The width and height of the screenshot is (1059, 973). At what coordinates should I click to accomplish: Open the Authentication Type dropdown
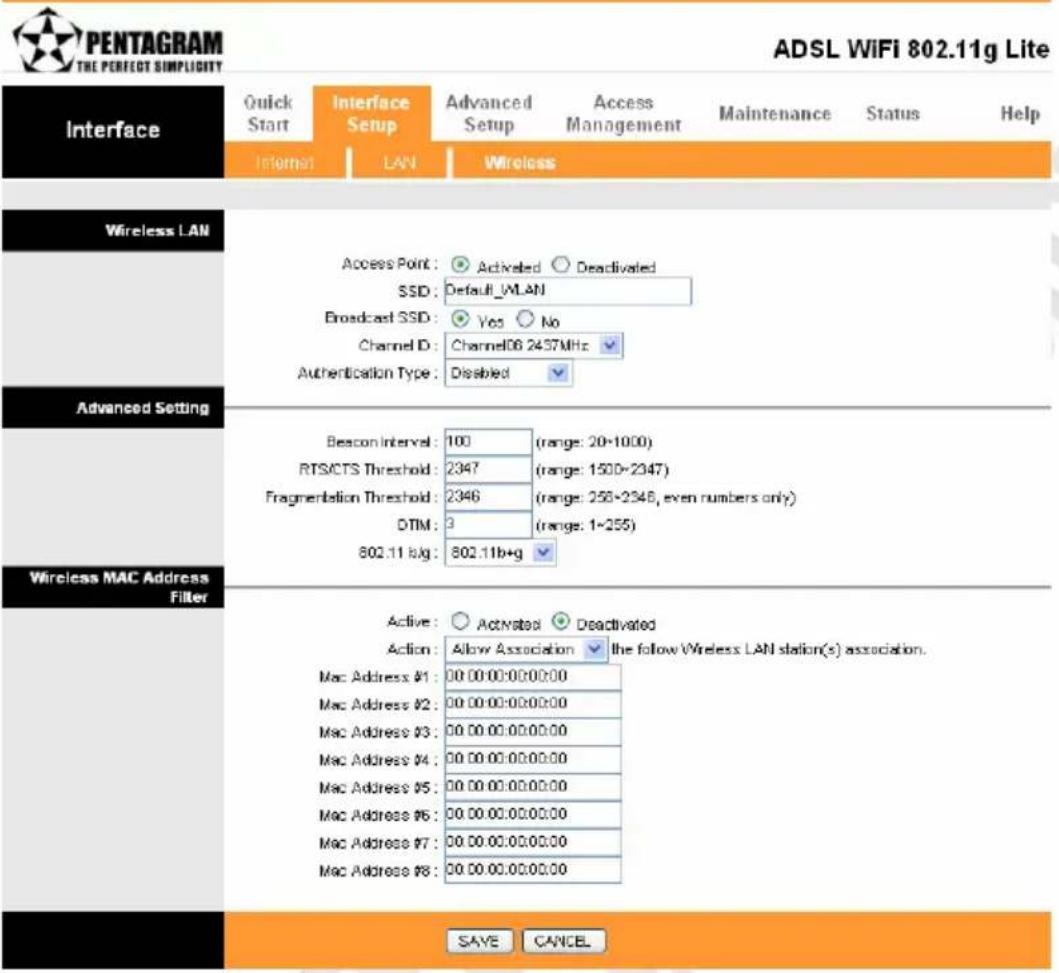pyautogui.click(x=508, y=373)
